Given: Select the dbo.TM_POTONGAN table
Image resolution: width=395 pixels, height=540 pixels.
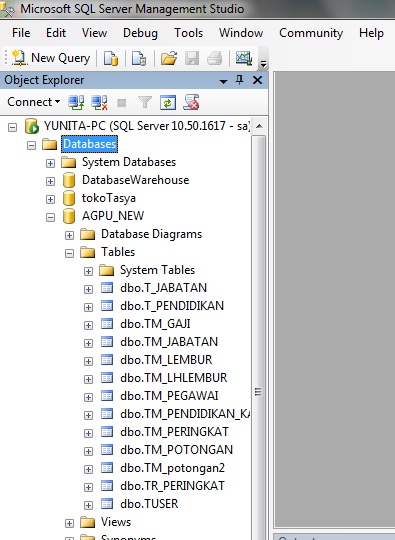Looking at the screenshot, I should (x=176, y=450).
